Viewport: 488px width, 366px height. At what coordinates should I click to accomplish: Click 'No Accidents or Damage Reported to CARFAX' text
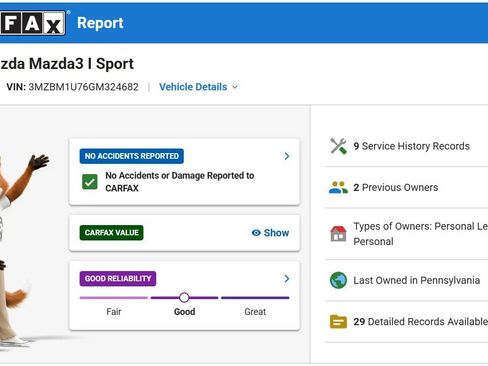click(x=180, y=182)
